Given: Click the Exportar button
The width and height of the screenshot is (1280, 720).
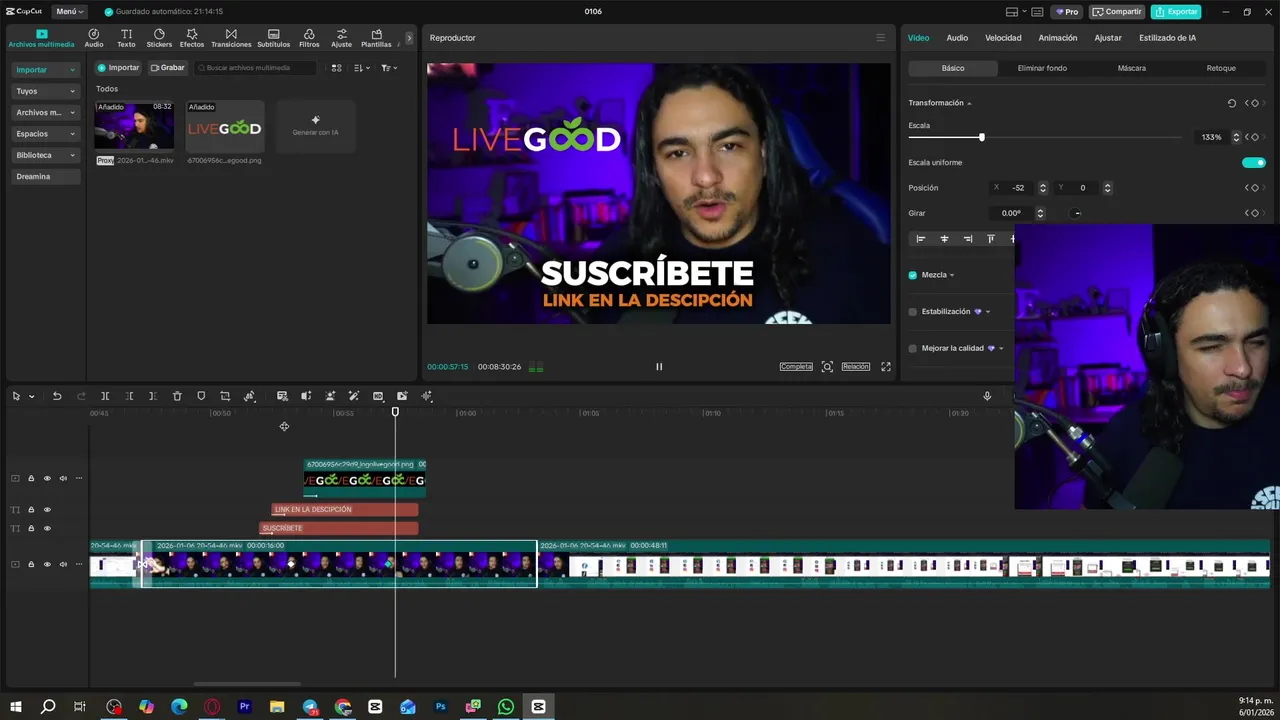Looking at the screenshot, I should point(1176,12).
